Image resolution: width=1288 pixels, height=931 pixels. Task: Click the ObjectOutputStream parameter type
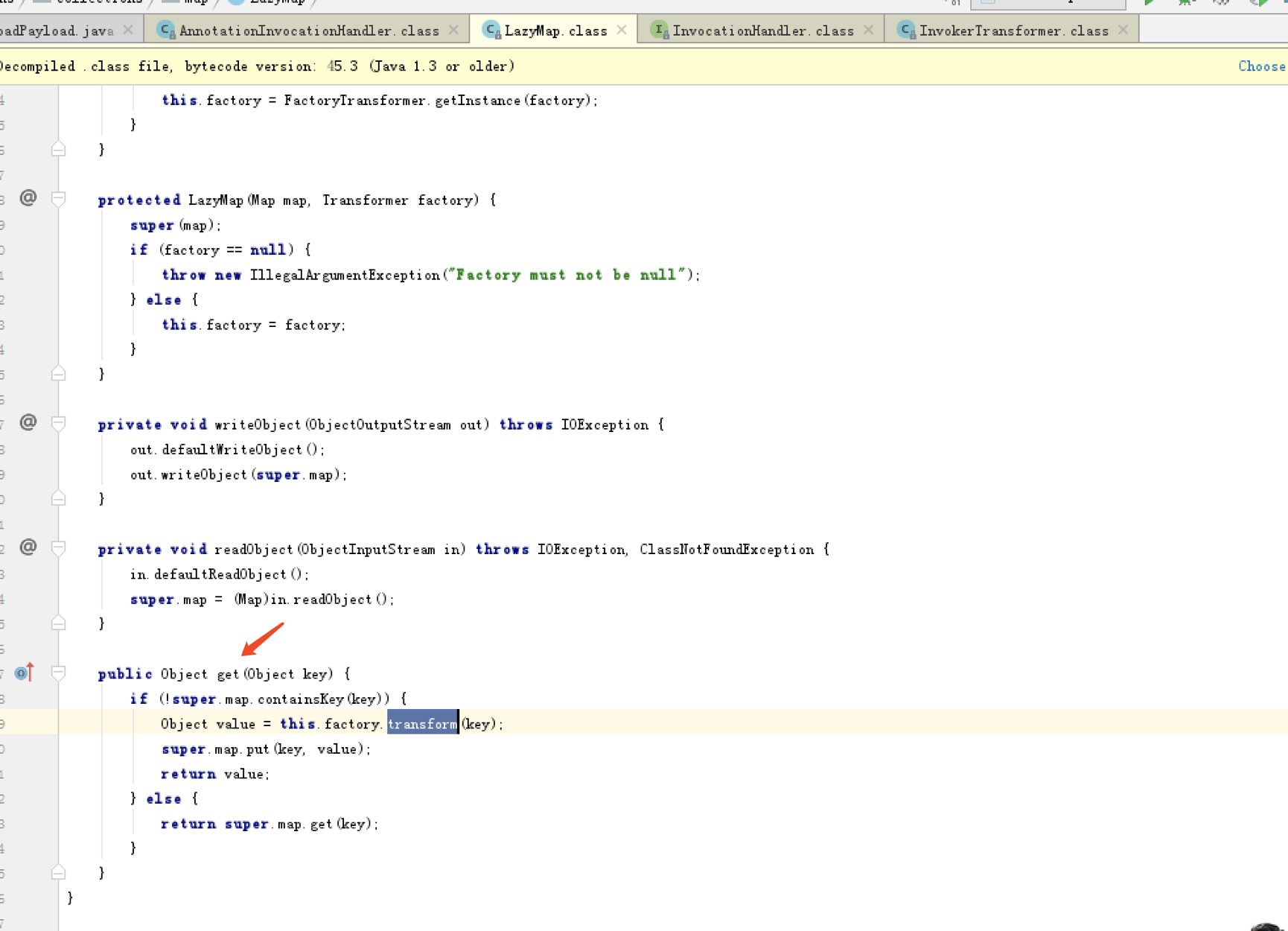click(379, 425)
